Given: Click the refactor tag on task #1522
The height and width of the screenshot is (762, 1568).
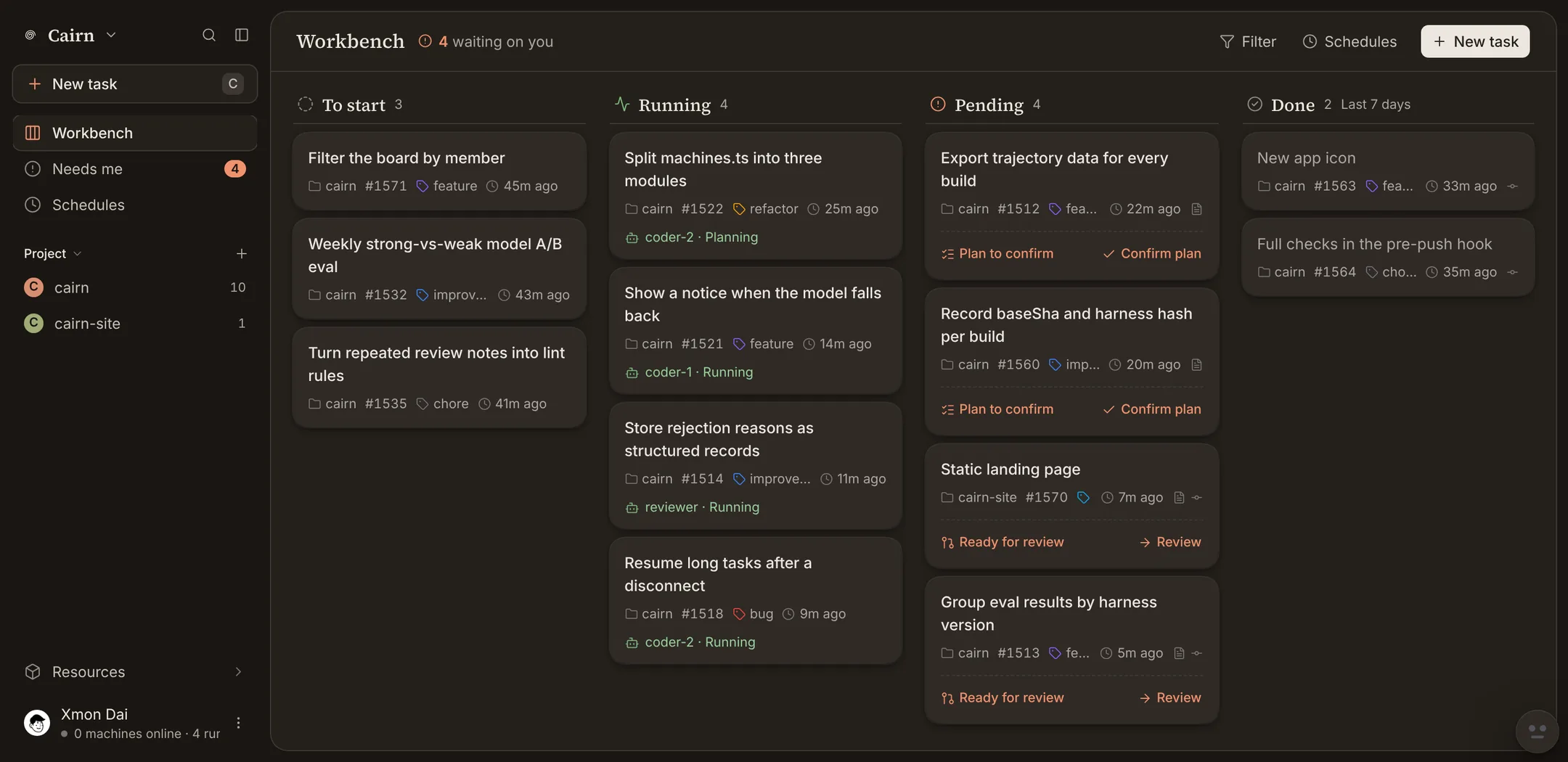Looking at the screenshot, I should 766,209.
